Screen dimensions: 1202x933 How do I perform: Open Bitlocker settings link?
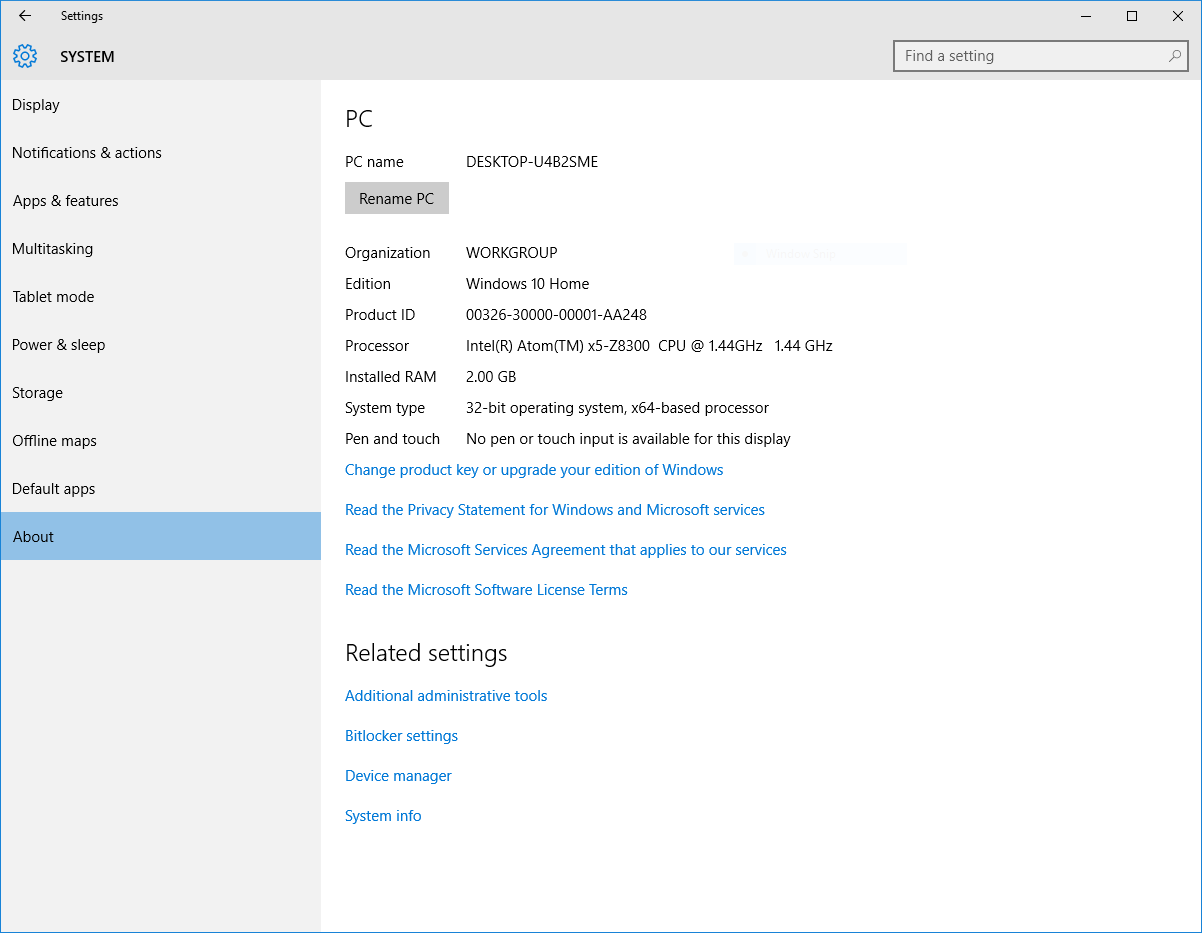pyautogui.click(x=401, y=736)
